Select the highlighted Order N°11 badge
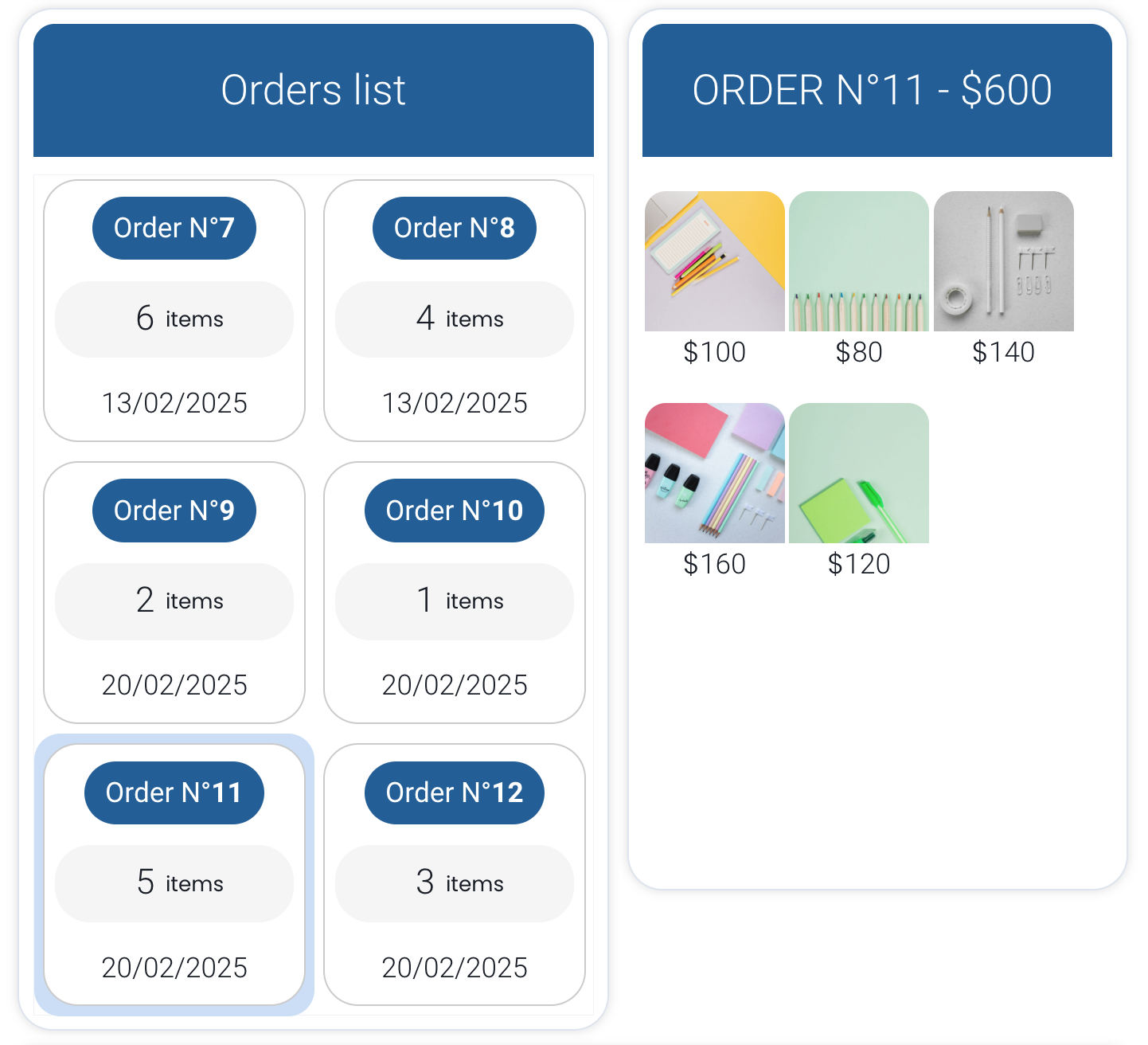The image size is (1148, 1045). click(174, 793)
